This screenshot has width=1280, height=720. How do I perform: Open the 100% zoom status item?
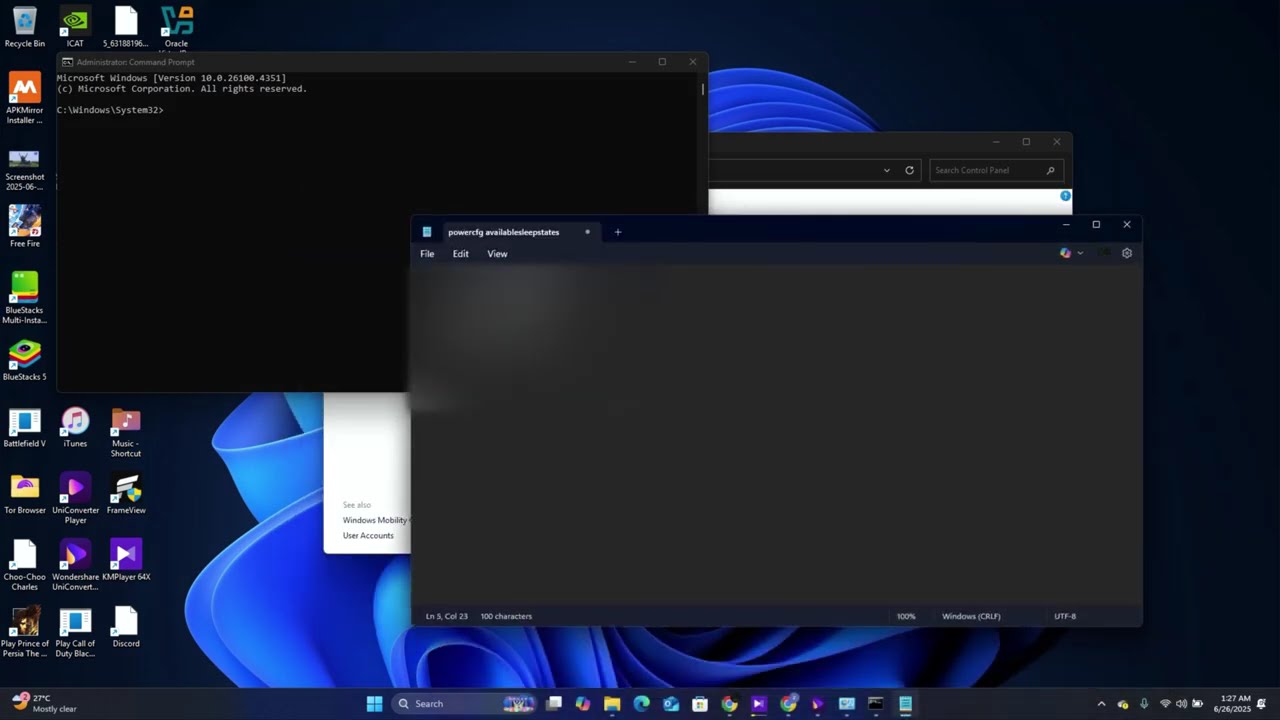tap(906, 616)
